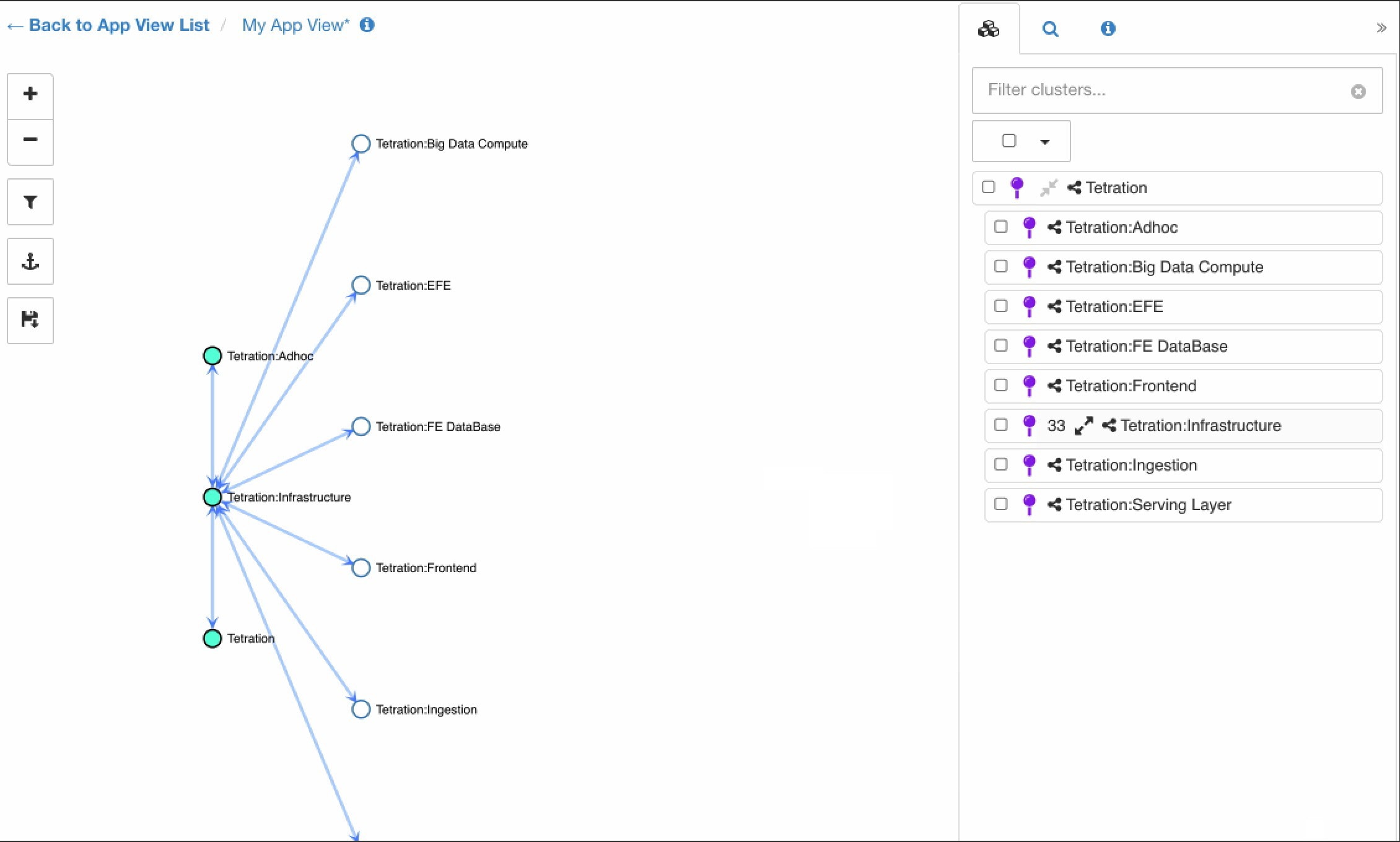Screen dimensions: 1400x842
Task: Select the Tetration:Ingestion graph node
Action: [361, 710]
